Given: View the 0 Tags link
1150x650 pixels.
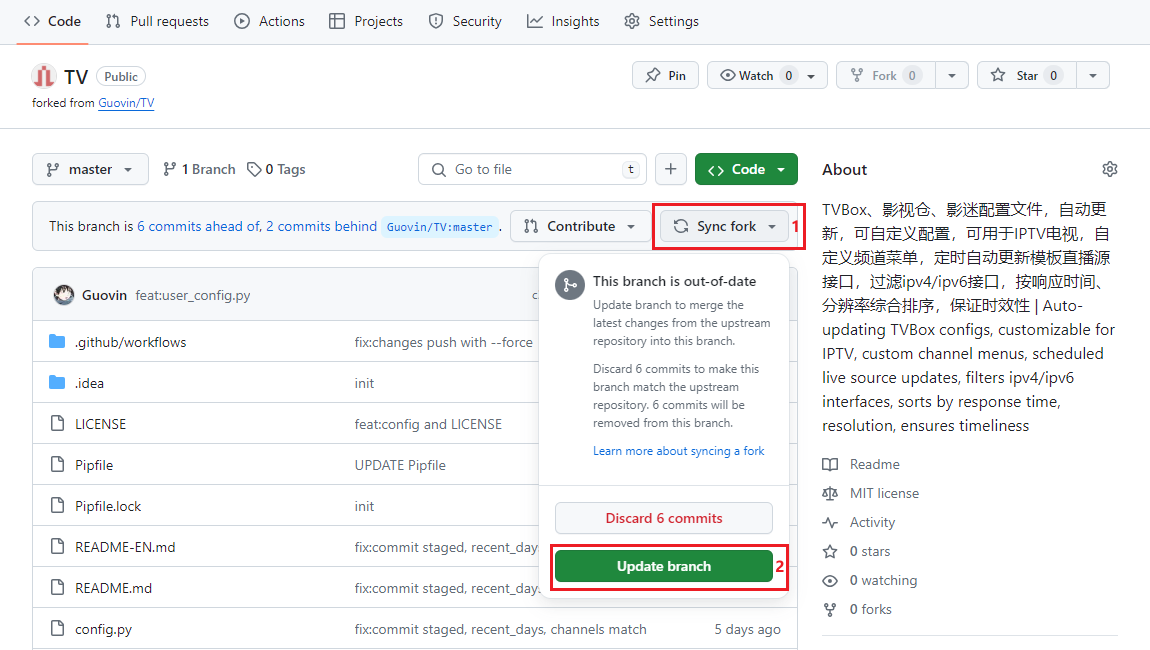Looking at the screenshot, I should point(276,169).
